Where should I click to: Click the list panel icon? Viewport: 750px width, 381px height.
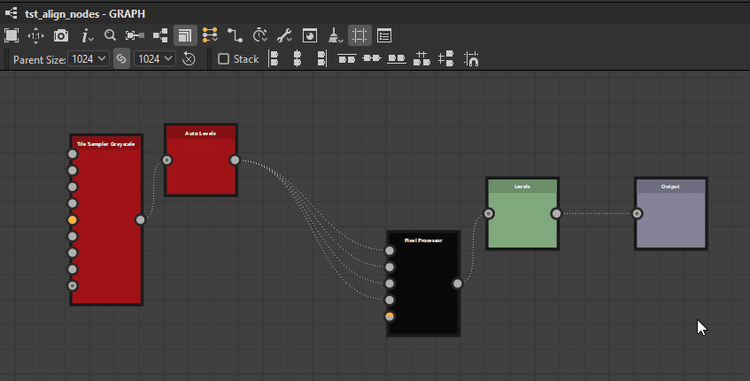[x=384, y=35]
